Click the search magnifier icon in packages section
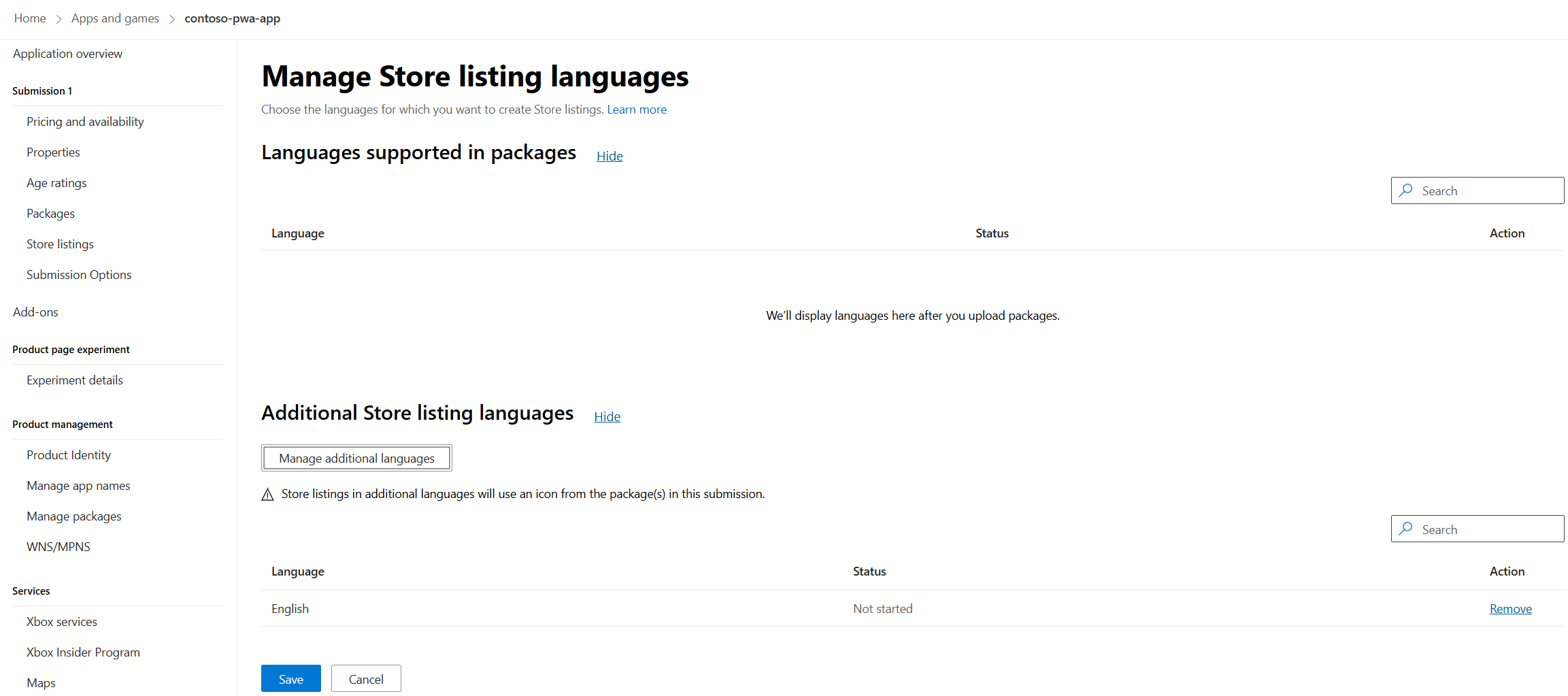This screenshot has width=1568, height=696. [x=1406, y=190]
